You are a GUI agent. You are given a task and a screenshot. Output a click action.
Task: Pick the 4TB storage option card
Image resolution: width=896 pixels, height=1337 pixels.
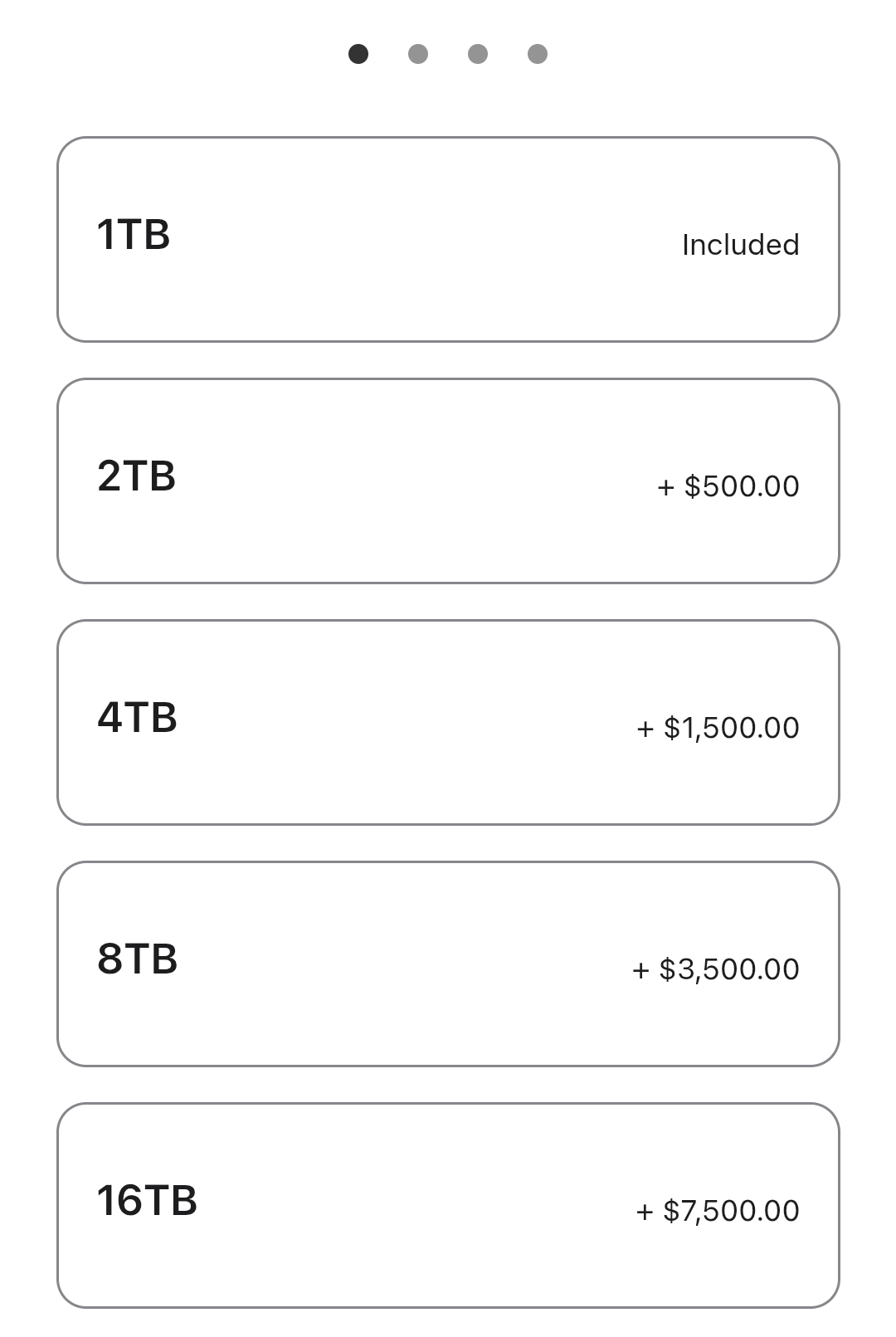click(448, 722)
